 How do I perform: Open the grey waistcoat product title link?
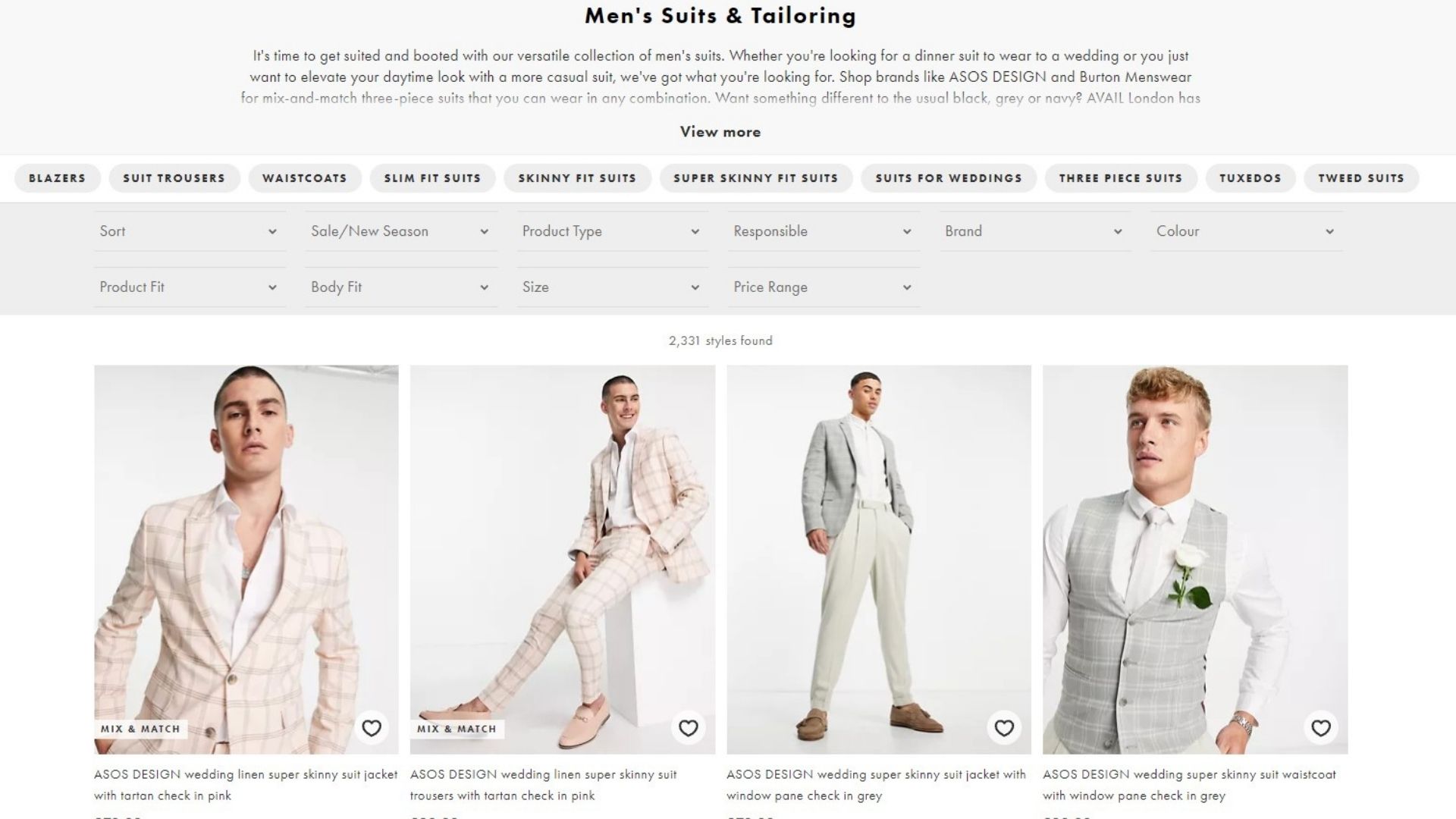[1188, 785]
